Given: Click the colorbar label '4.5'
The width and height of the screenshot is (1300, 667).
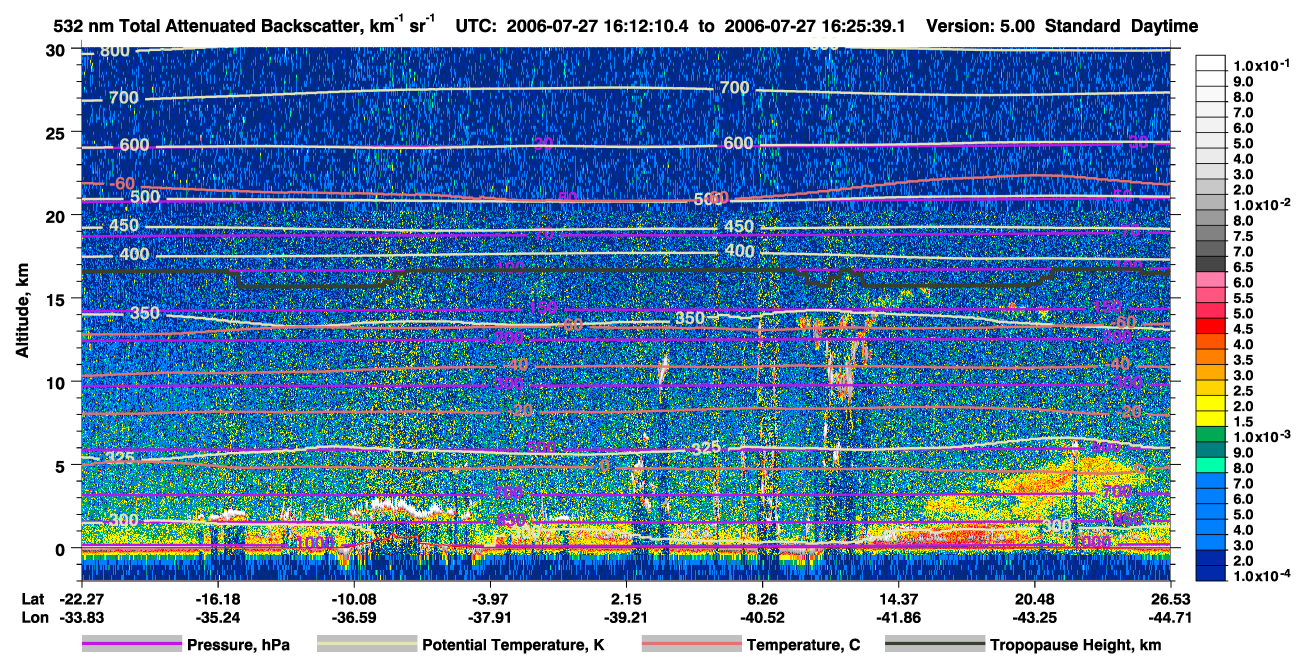Looking at the screenshot, I should point(1246,327).
